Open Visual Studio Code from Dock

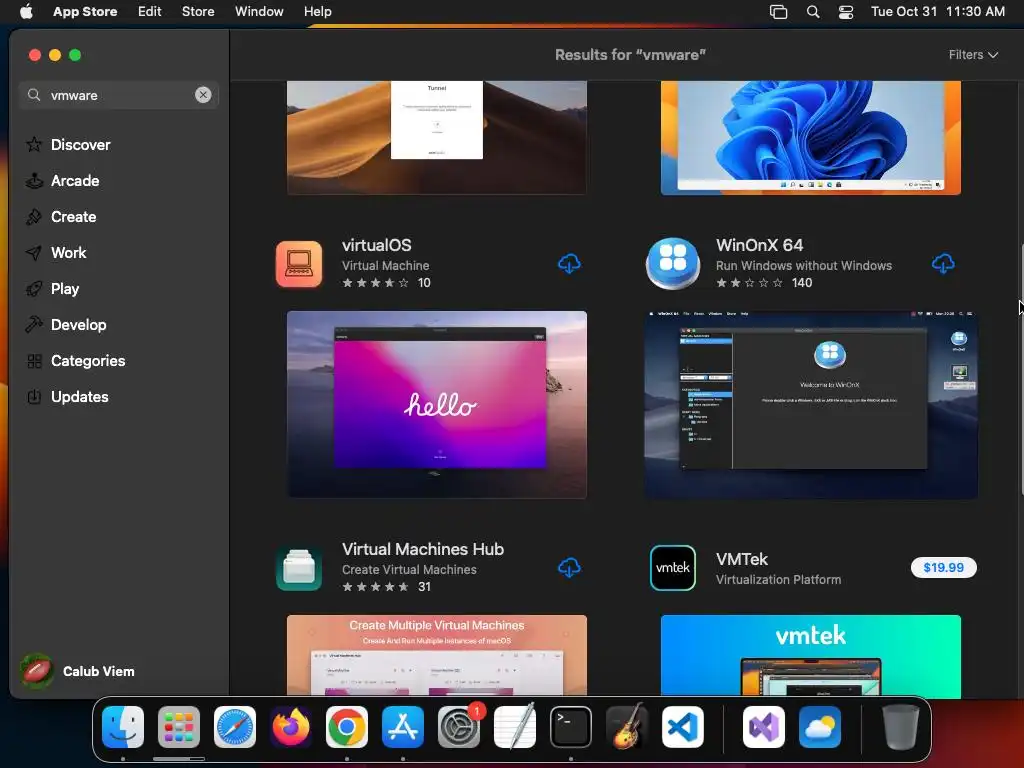tap(682, 727)
